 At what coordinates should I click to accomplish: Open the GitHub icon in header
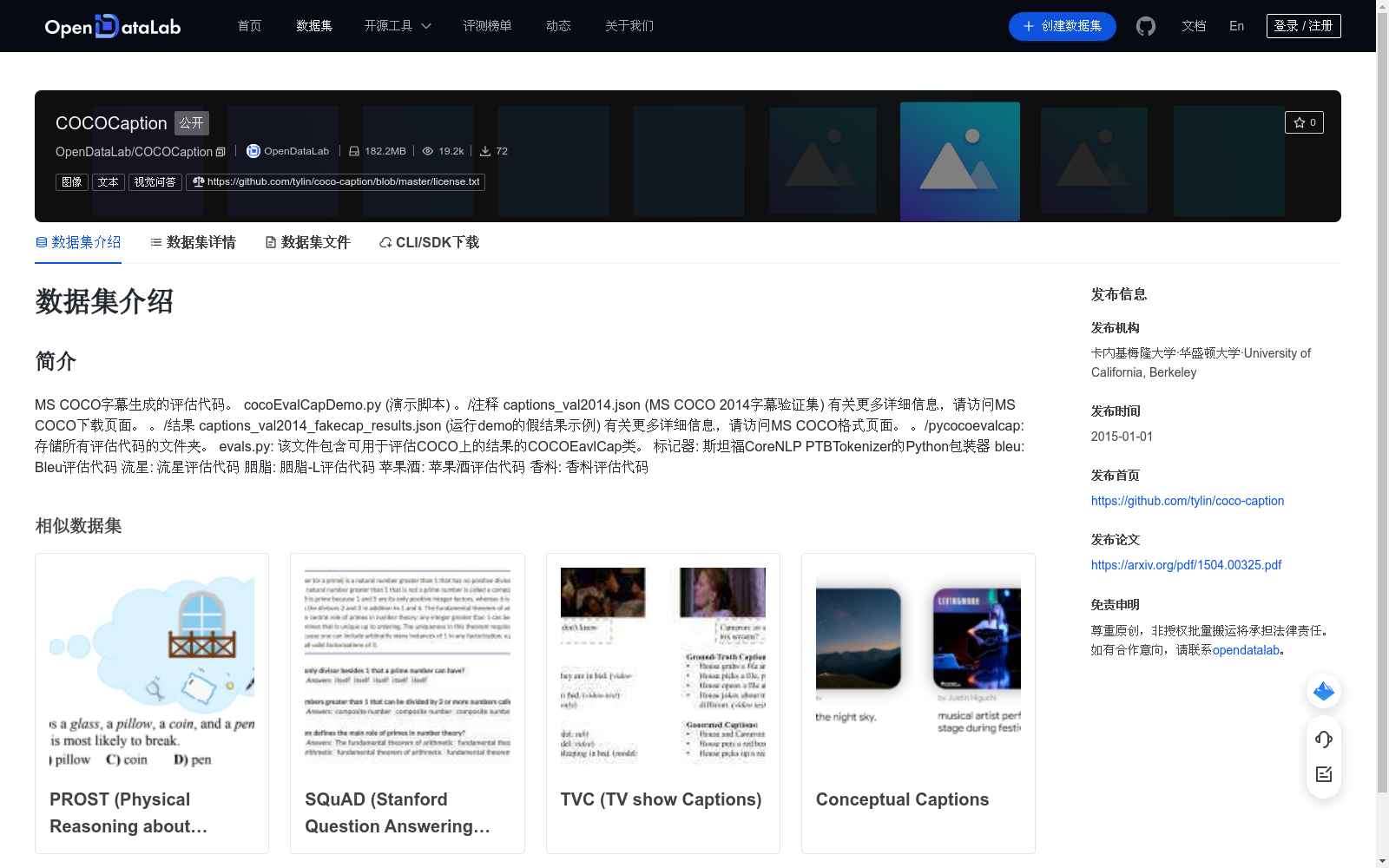coord(1146,26)
